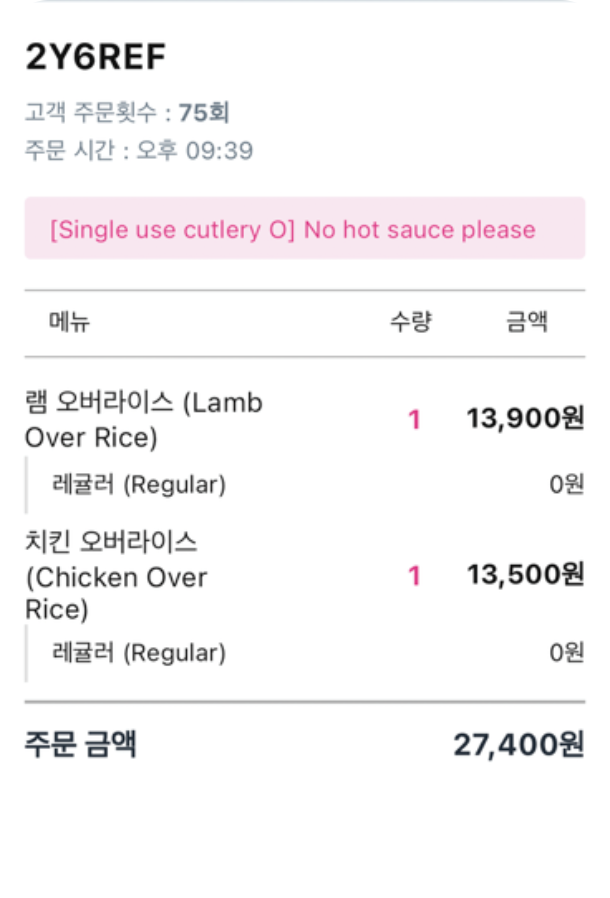Screen dimensions: 610x898
Task: Click the Lamb Over Rice quantity 1
Action: click(414, 420)
